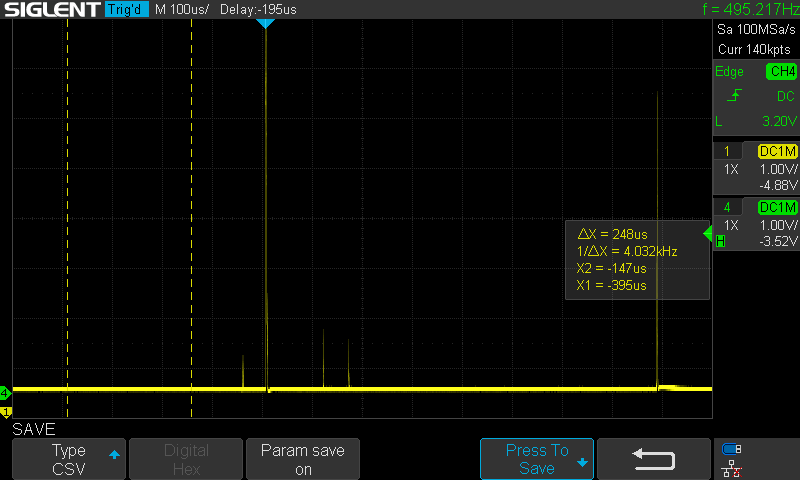Viewport: 800px width, 480px height.
Task: Click the Trig'd status indicator
Action: 127,9
